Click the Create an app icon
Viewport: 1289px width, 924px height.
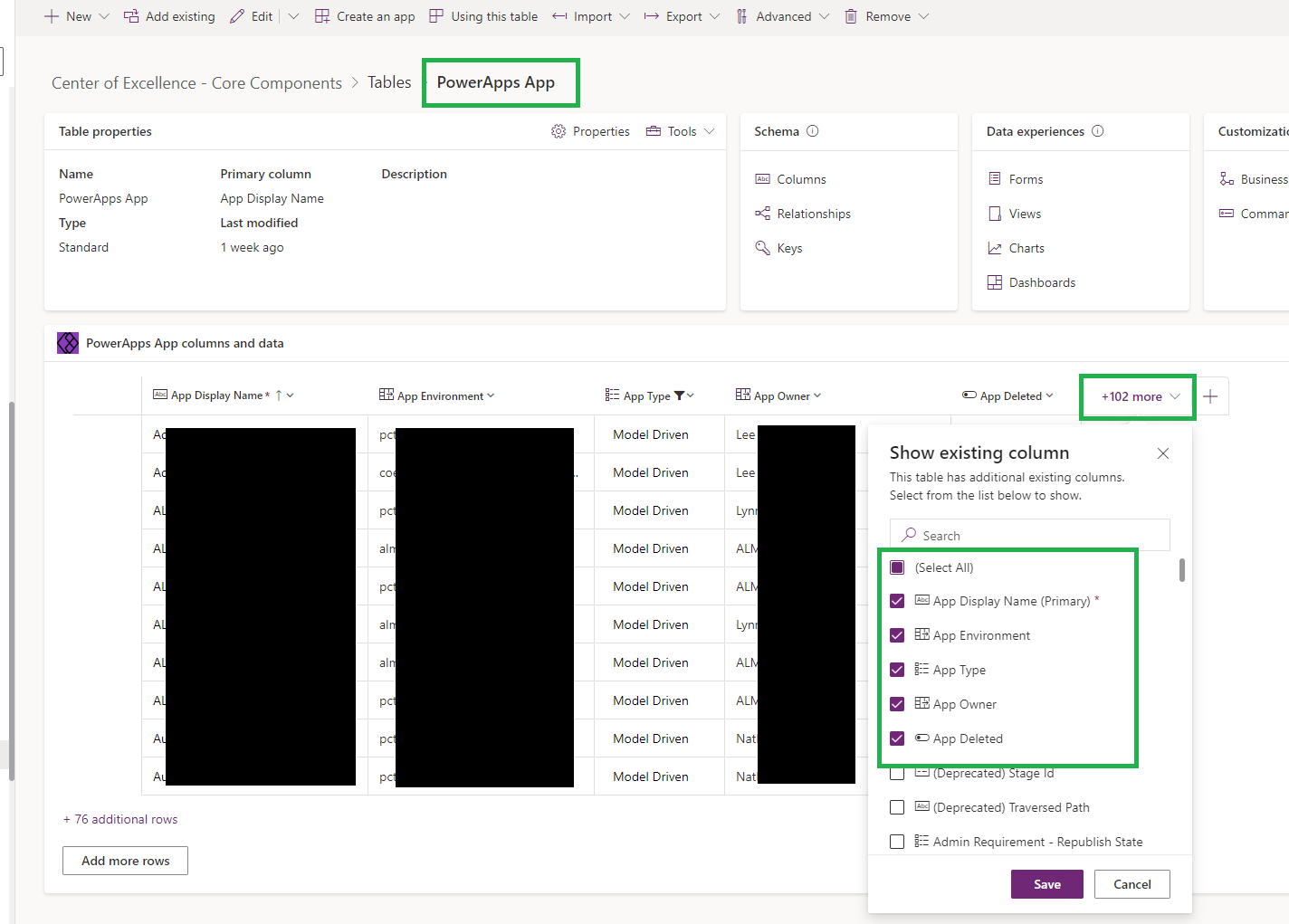click(321, 15)
